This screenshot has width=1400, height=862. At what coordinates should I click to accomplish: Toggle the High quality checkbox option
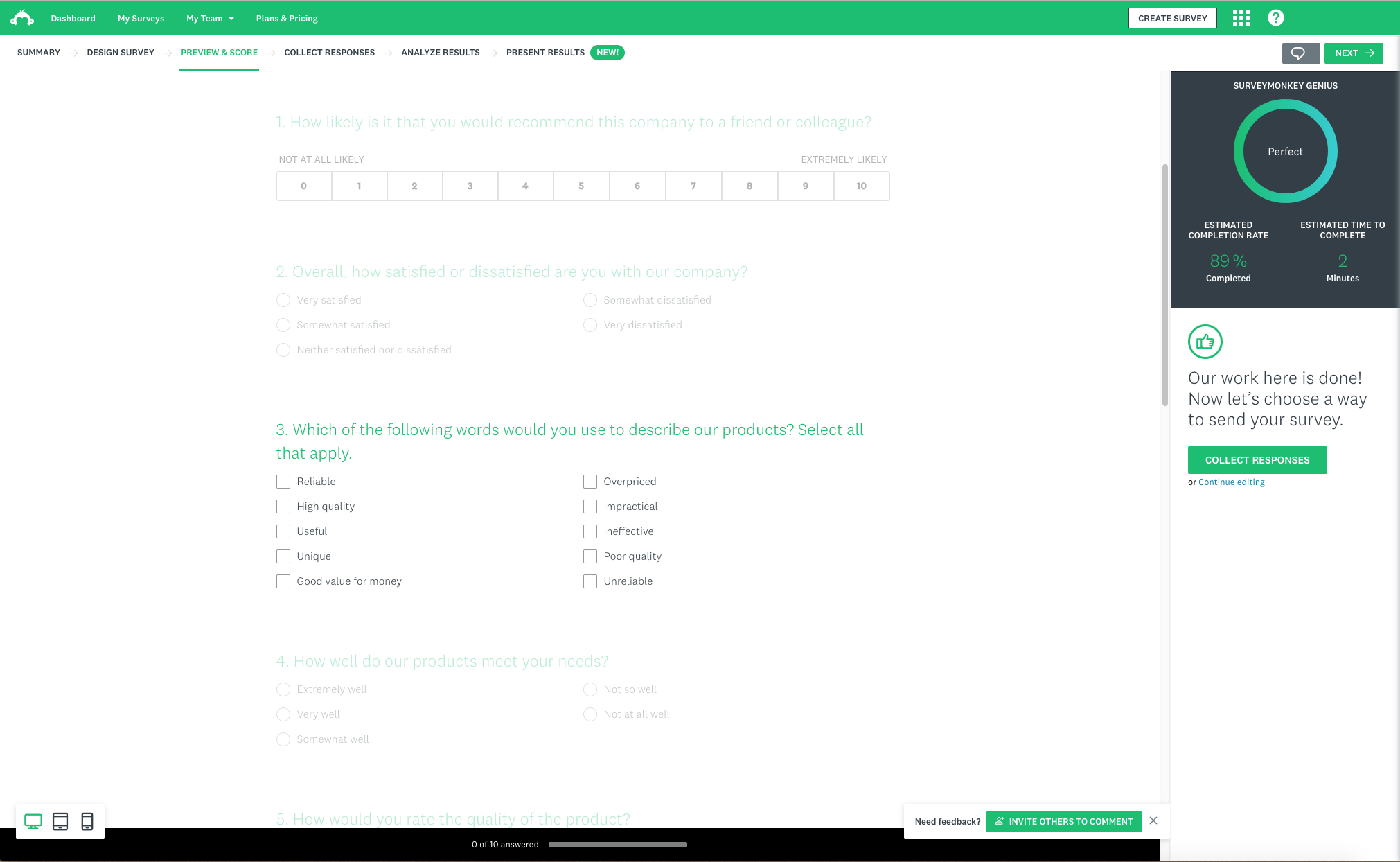(x=283, y=506)
